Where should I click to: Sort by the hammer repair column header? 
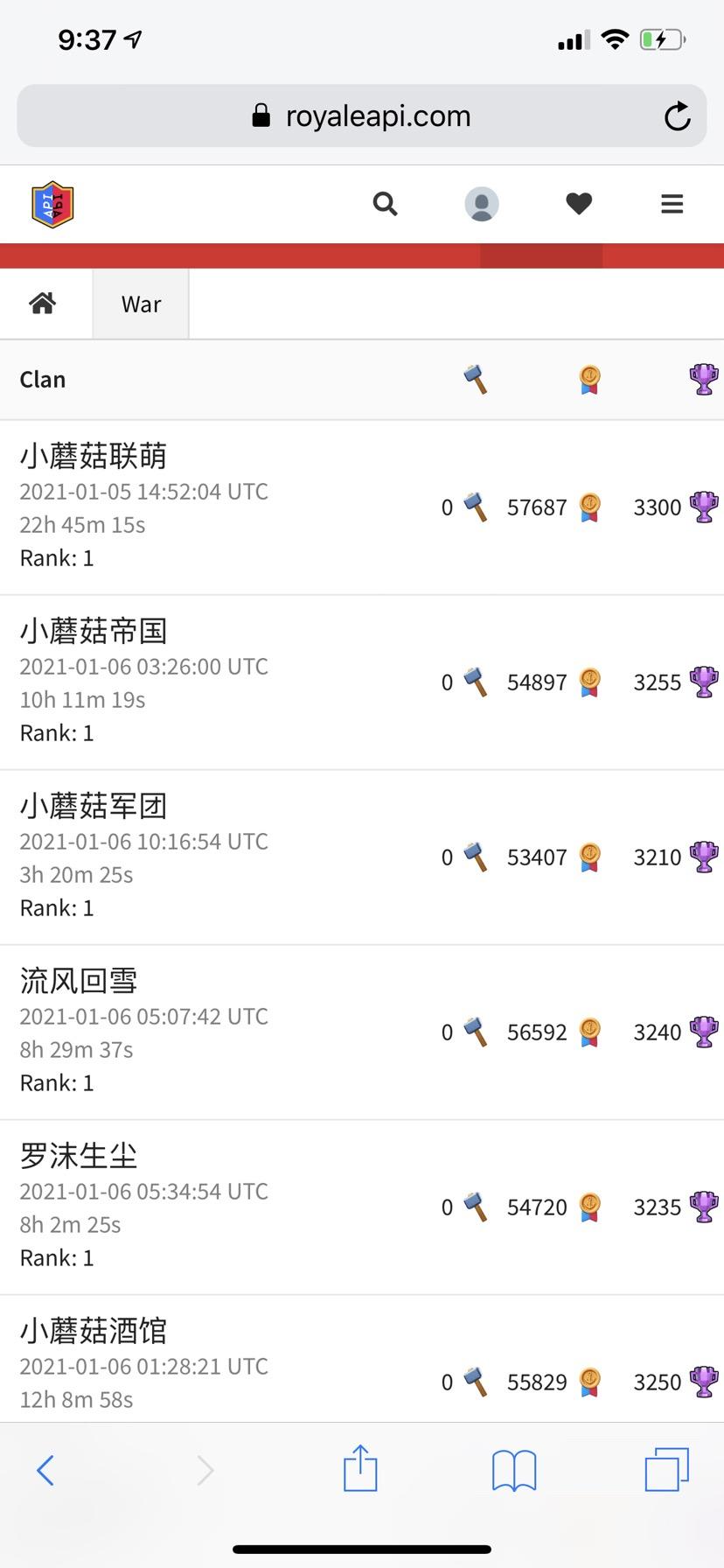click(475, 380)
